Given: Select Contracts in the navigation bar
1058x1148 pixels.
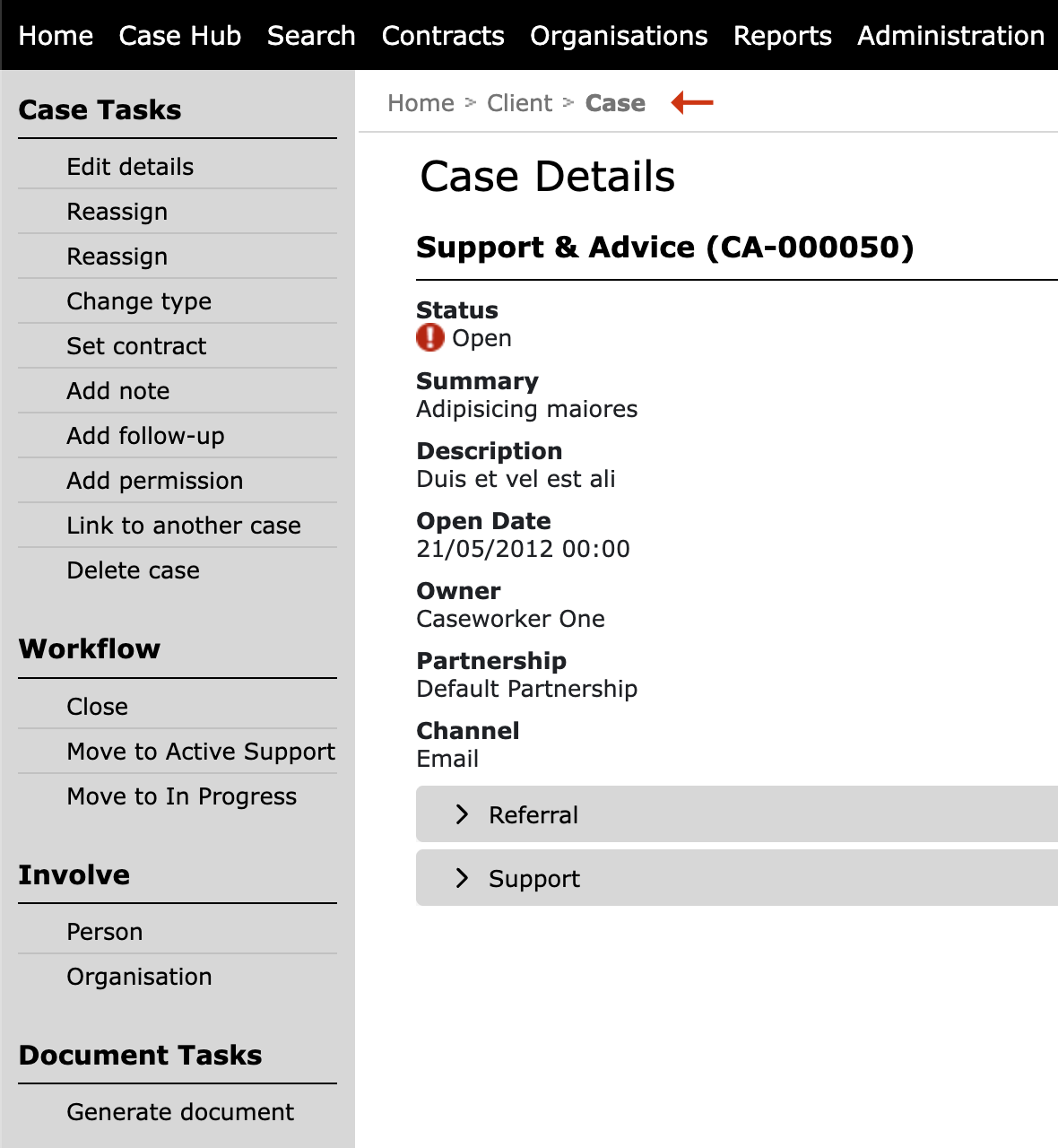Looking at the screenshot, I should click(x=443, y=36).
